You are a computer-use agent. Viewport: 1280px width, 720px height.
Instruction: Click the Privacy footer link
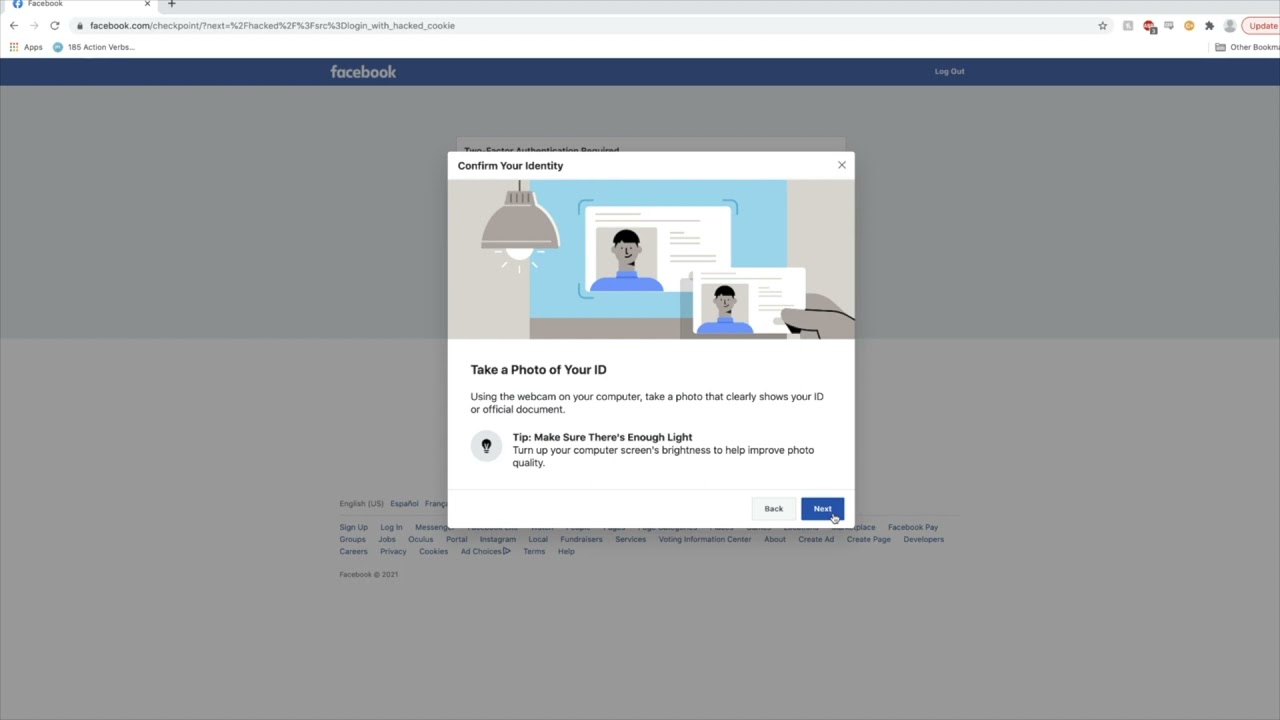(x=393, y=551)
